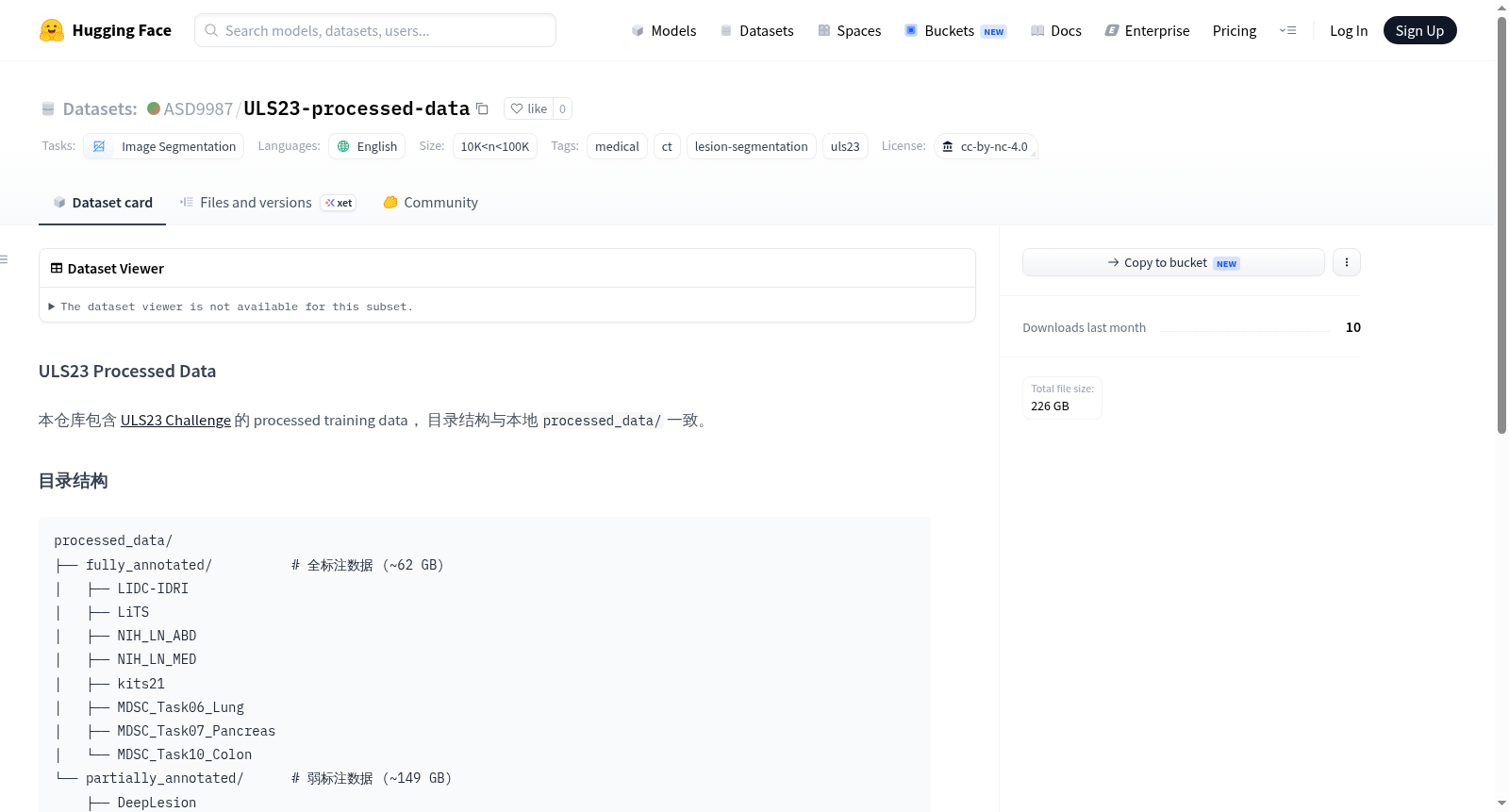Open the Datasets nav link
Image resolution: width=1509 pixels, height=812 pixels.
point(757,30)
